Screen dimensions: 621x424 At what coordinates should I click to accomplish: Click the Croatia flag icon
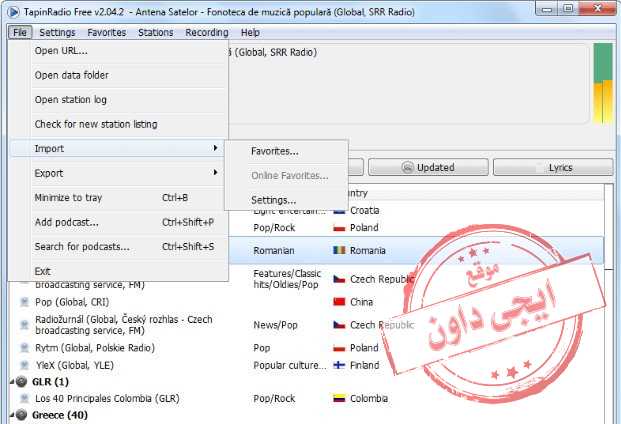(339, 211)
